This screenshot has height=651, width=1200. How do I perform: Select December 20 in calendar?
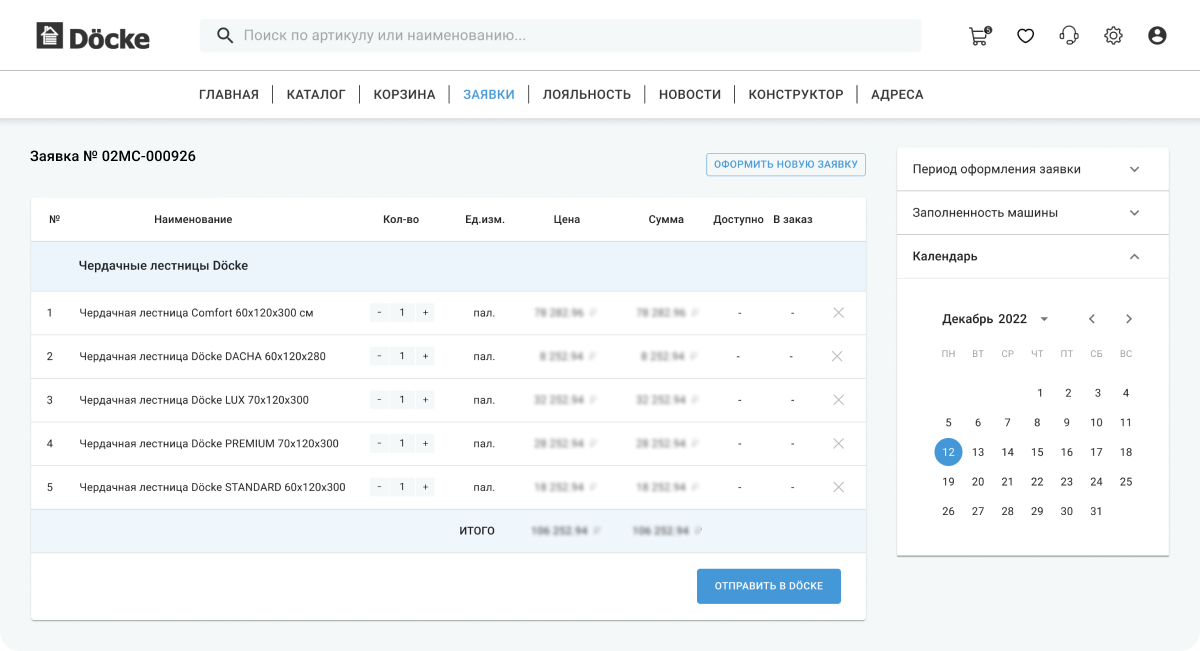[x=978, y=482]
